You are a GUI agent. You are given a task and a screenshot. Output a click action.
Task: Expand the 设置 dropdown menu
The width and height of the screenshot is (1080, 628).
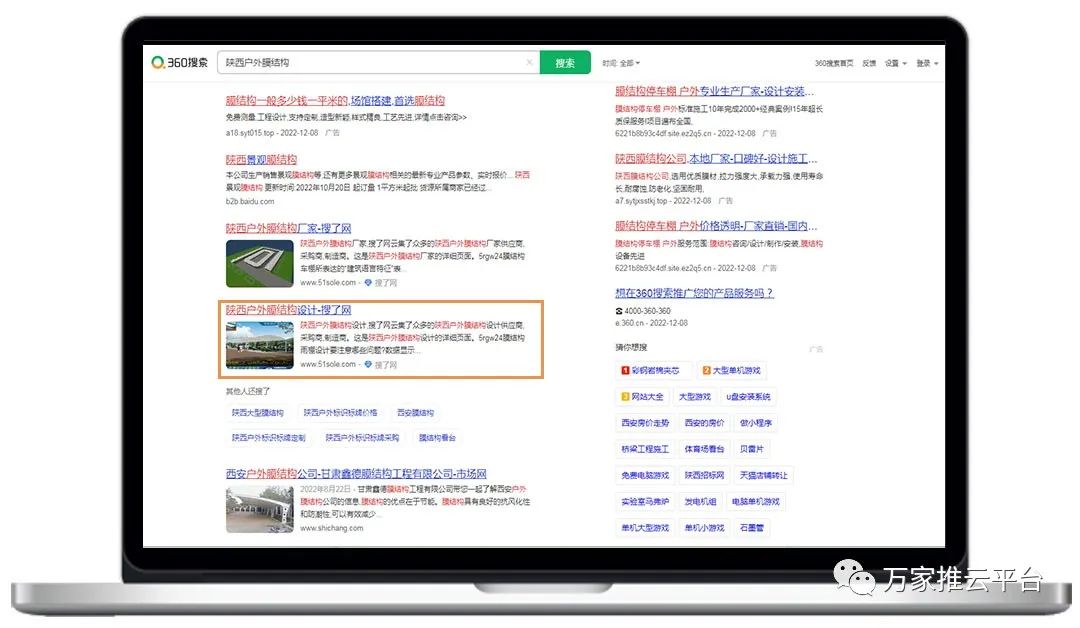point(895,63)
